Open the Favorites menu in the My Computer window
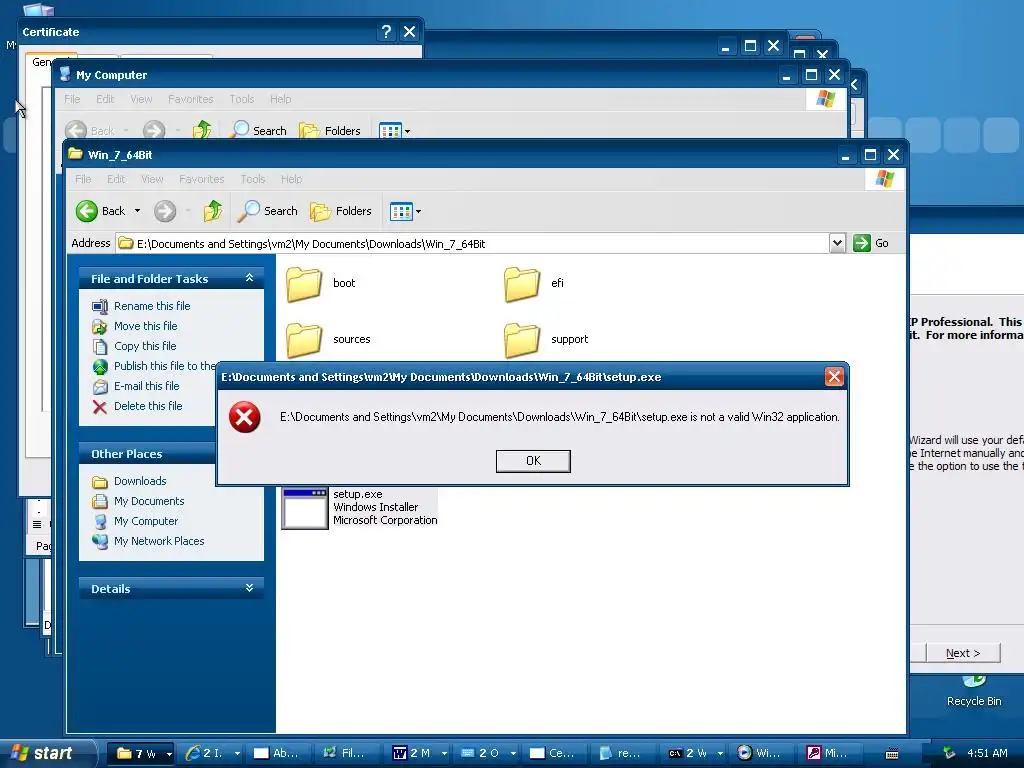Image resolution: width=1024 pixels, height=768 pixels. click(191, 99)
